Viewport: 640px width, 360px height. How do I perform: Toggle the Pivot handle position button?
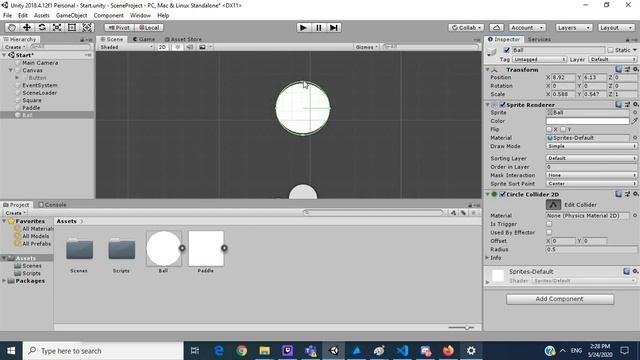pos(119,27)
